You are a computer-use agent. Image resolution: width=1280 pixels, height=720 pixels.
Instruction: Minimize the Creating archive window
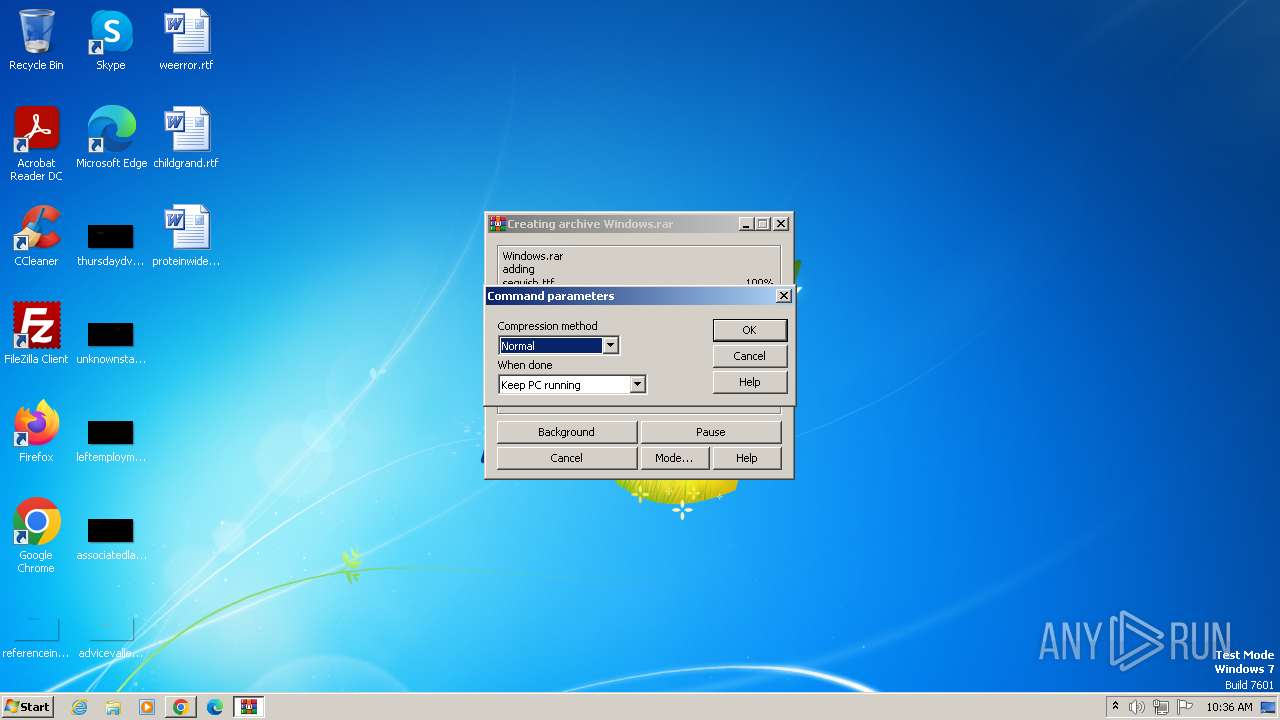point(746,224)
